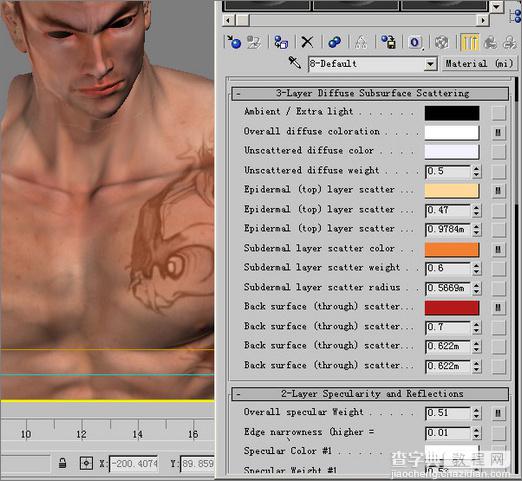Open Back surface scatter red color swatch
Screen dimensions: 522x481
(452, 308)
